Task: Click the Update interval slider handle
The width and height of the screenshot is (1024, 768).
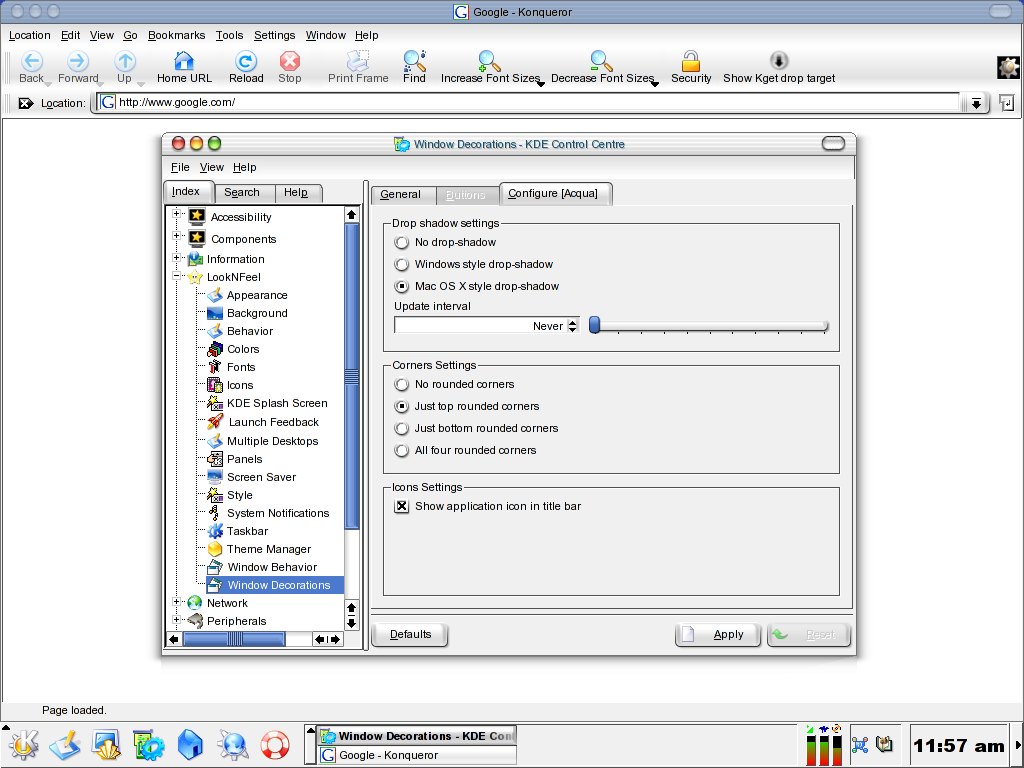Action: (594, 325)
